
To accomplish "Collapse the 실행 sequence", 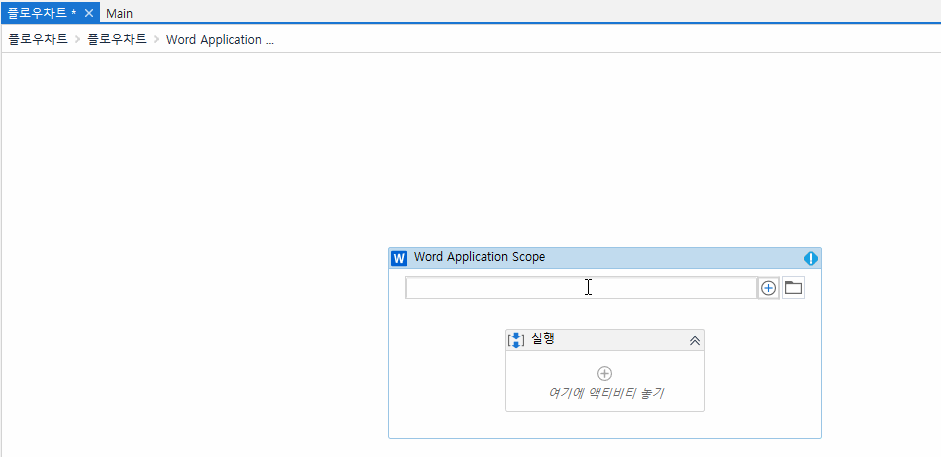I will (695, 340).
